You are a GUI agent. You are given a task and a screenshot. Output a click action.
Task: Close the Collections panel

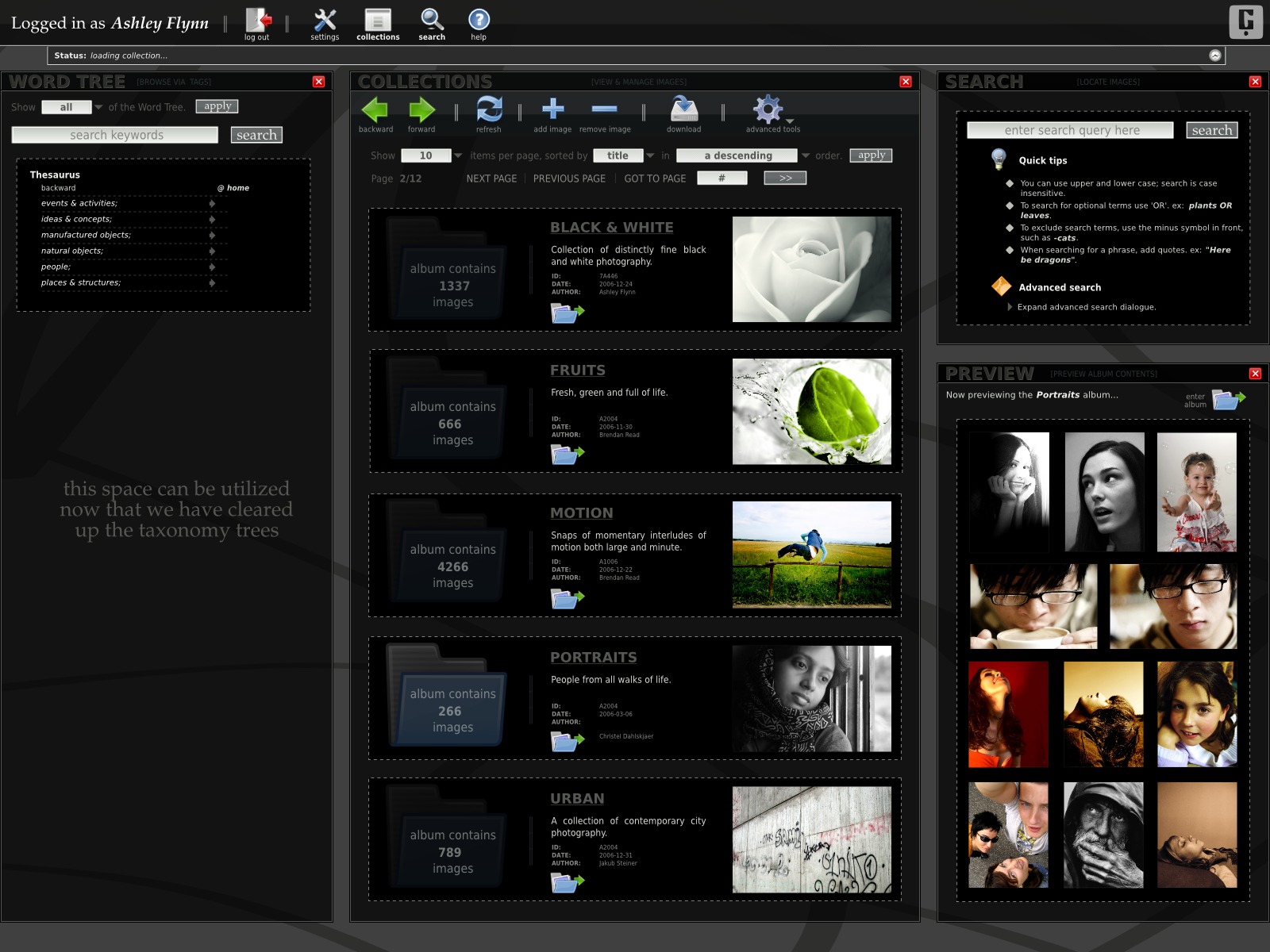tap(906, 82)
